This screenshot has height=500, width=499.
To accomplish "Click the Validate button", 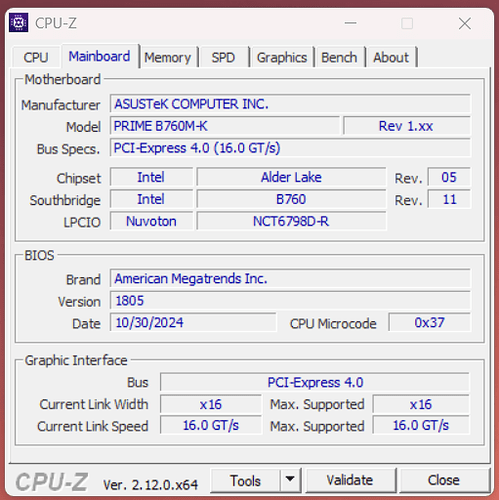I will click(350, 480).
